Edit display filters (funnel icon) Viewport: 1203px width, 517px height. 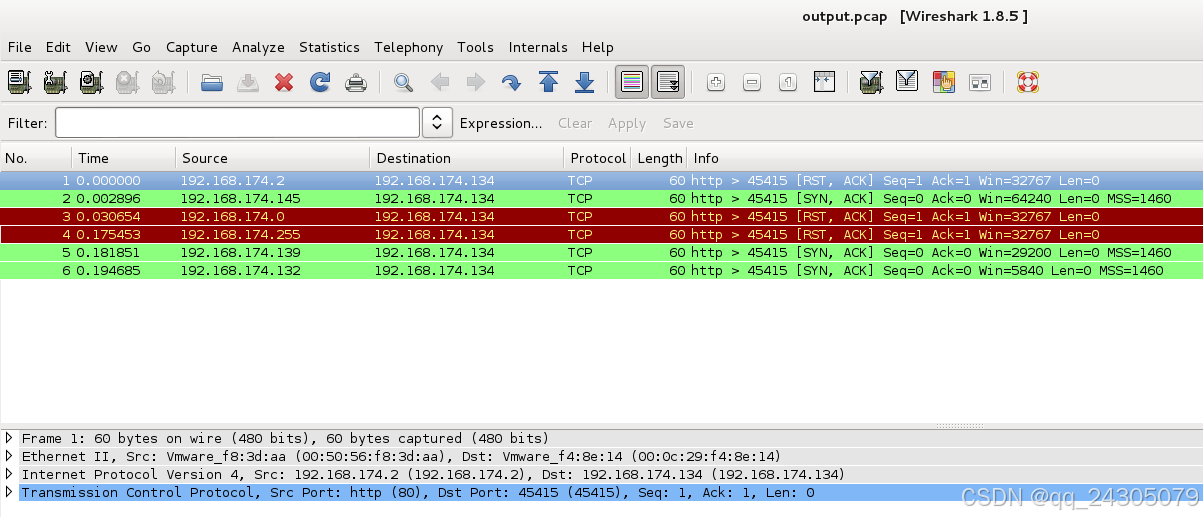coord(907,82)
